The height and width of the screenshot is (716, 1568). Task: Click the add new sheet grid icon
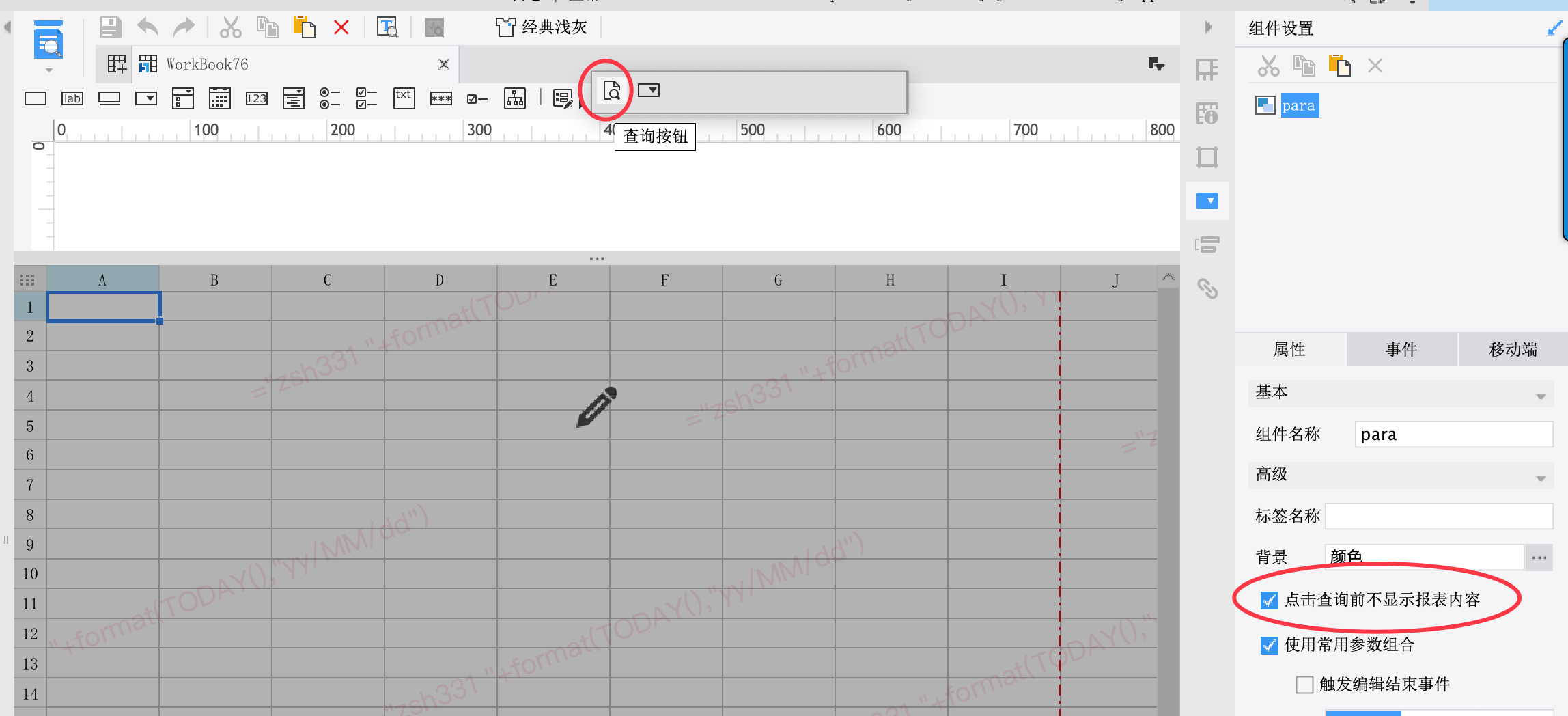[117, 64]
